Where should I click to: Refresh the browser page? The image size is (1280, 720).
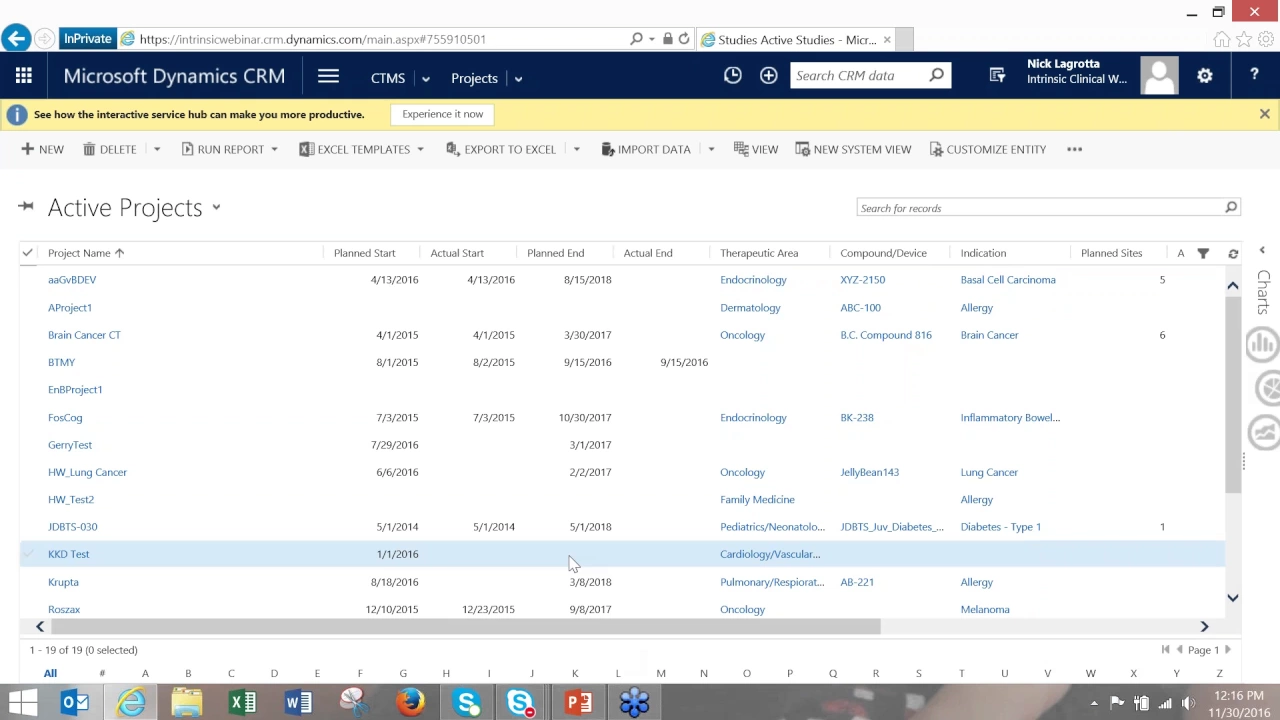[x=684, y=39]
